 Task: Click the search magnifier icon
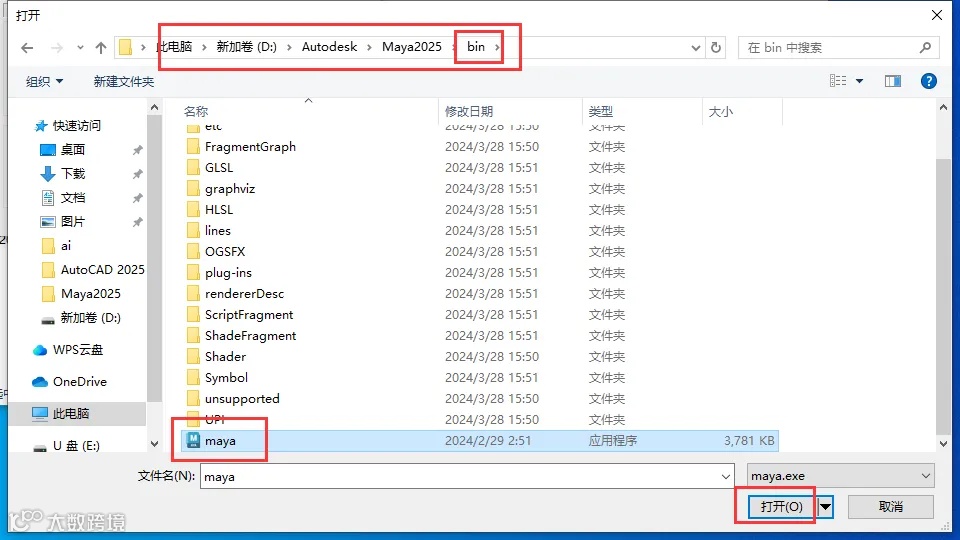[x=925, y=47]
